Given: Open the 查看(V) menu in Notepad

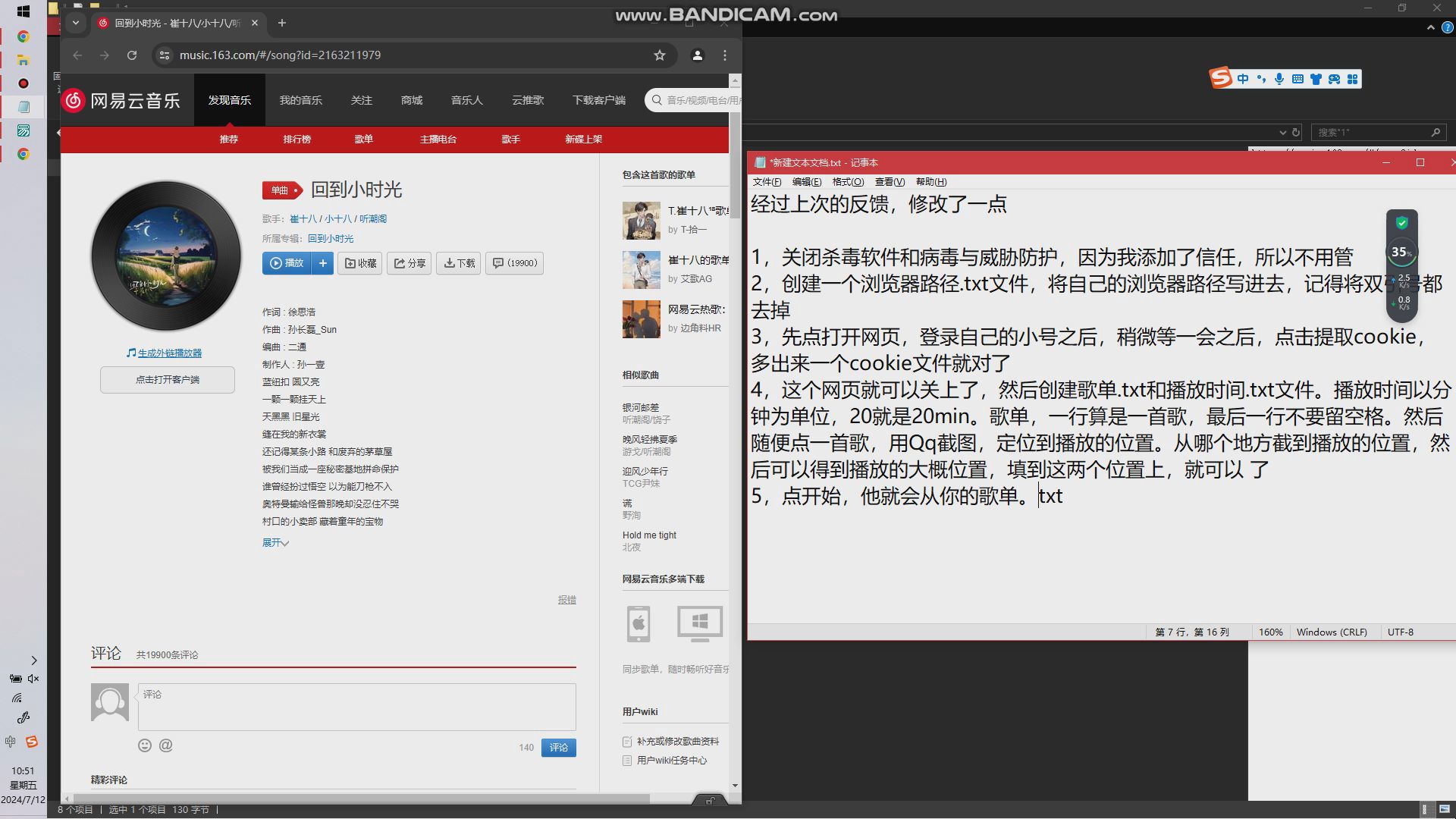Looking at the screenshot, I should [890, 182].
